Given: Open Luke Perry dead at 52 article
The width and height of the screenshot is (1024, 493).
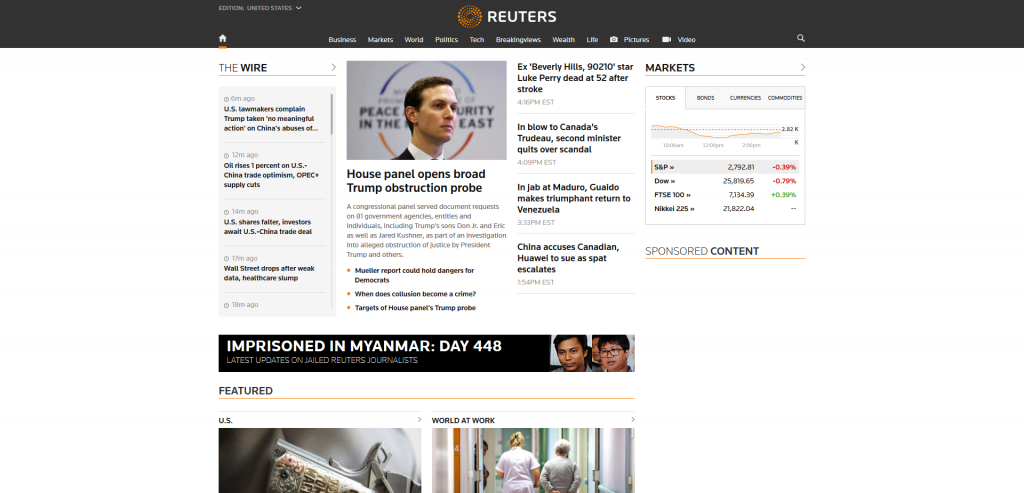Looking at the screenshot, I should click(575, 78).
